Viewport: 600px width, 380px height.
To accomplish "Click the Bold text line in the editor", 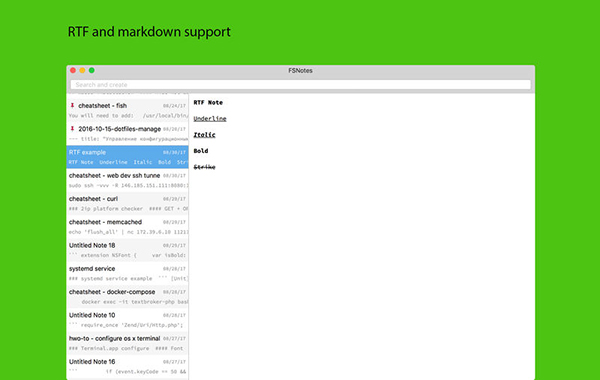I will (x=201, y=151).
